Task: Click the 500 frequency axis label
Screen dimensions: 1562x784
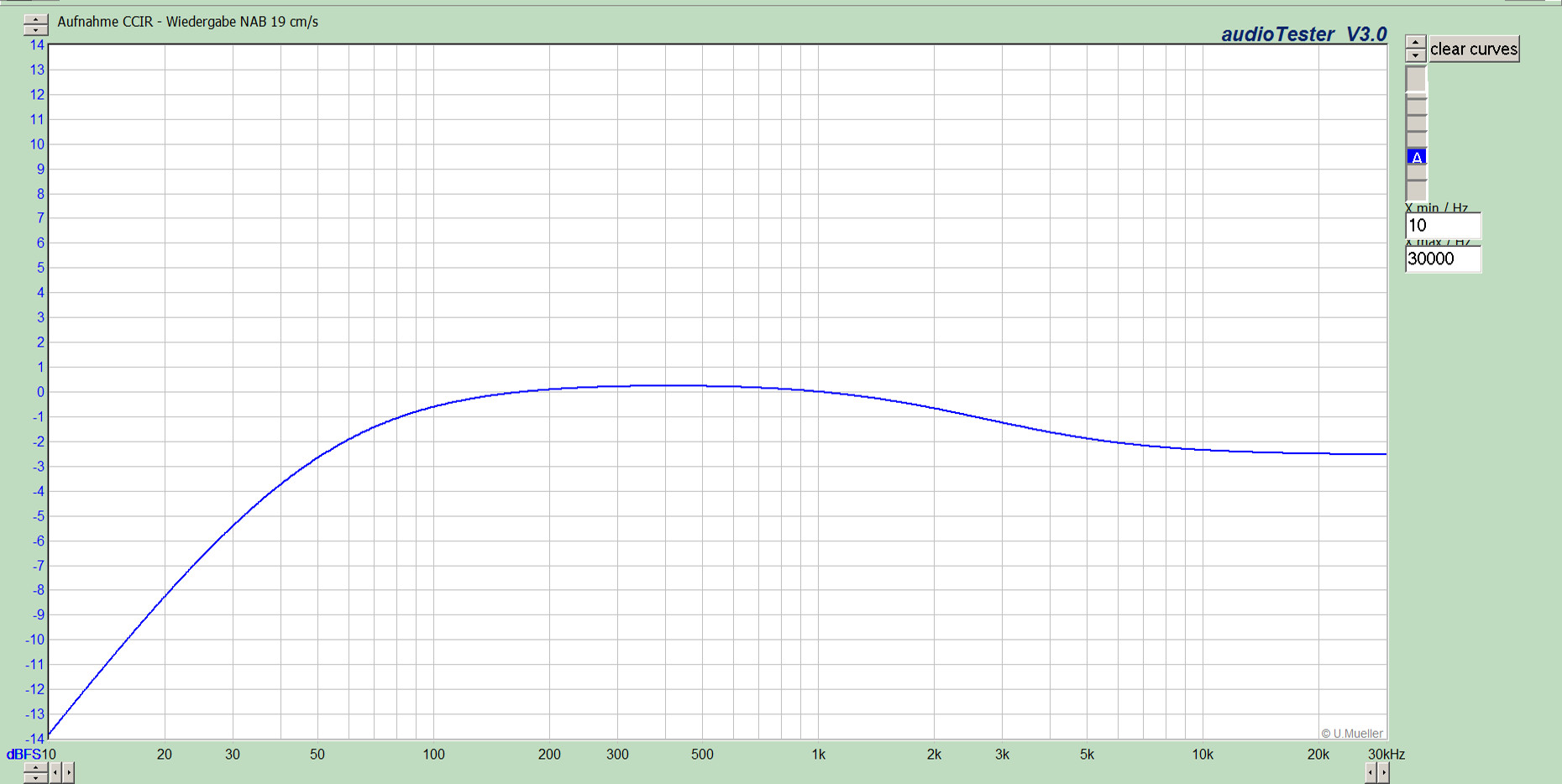Action: click(702, 754)
